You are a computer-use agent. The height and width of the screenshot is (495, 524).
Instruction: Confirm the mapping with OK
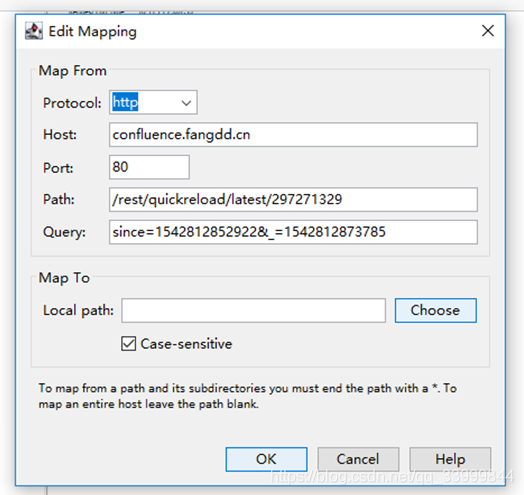pyautogui.click(x=266, y=459)
